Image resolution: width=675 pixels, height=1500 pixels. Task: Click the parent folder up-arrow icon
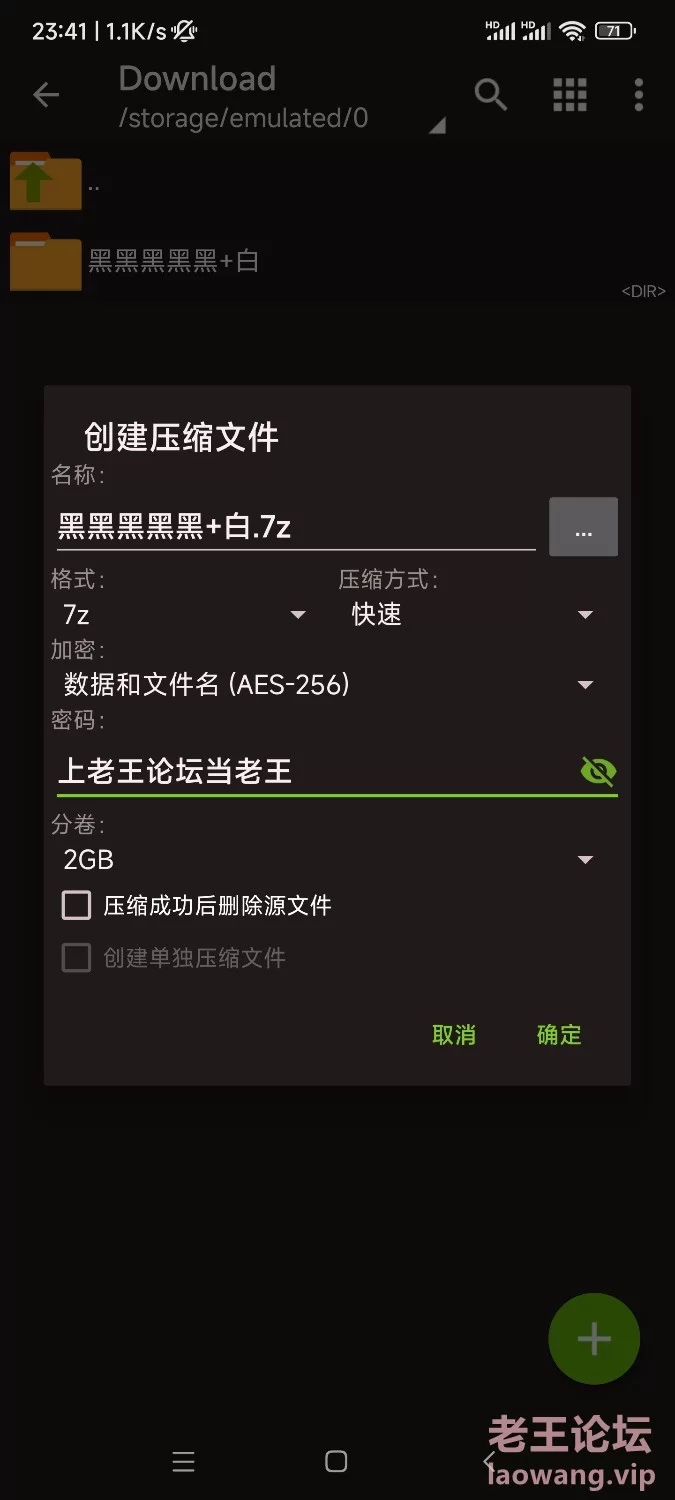pos(45,182)
